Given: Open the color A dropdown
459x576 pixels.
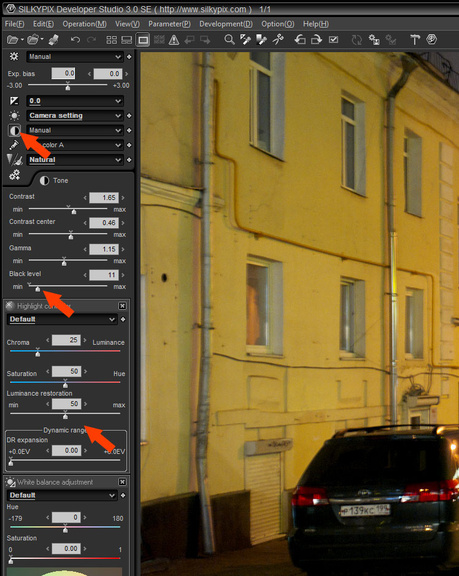Looking at the screenshot, I should (x=75, y=145).
